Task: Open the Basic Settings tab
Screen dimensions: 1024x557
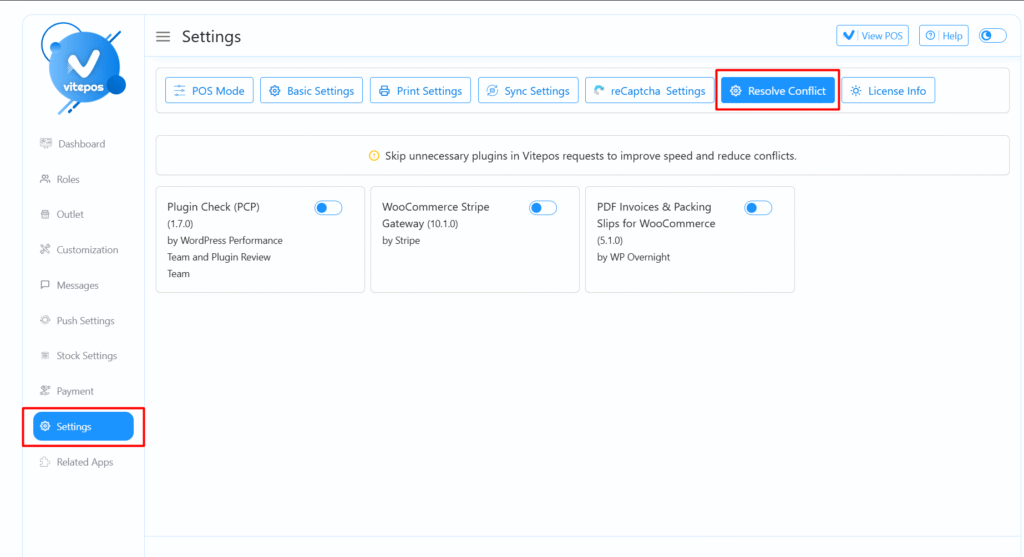Action: pos(312,91)
